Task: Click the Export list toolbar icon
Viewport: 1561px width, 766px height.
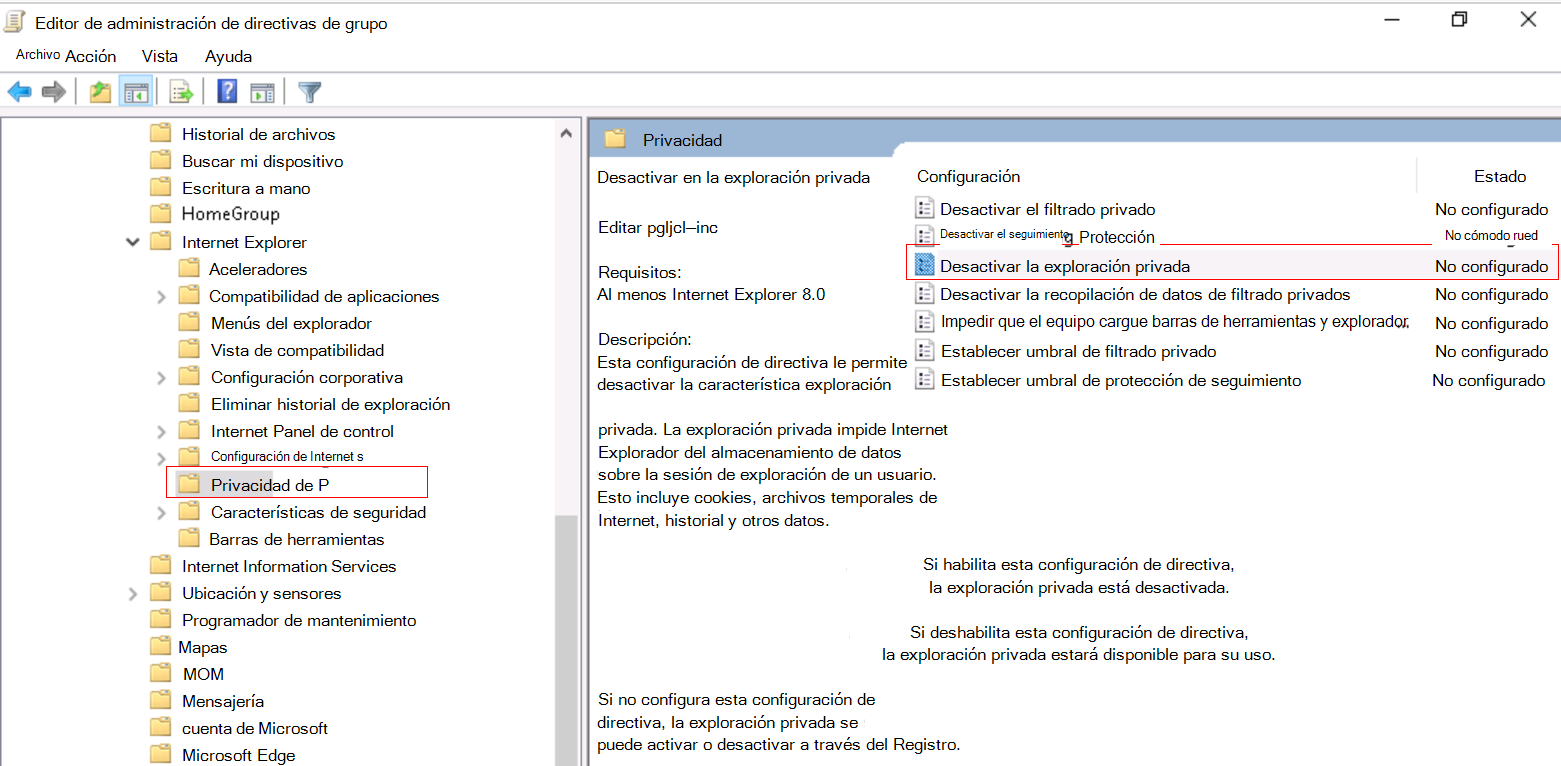Action: [x=181, y=93]
